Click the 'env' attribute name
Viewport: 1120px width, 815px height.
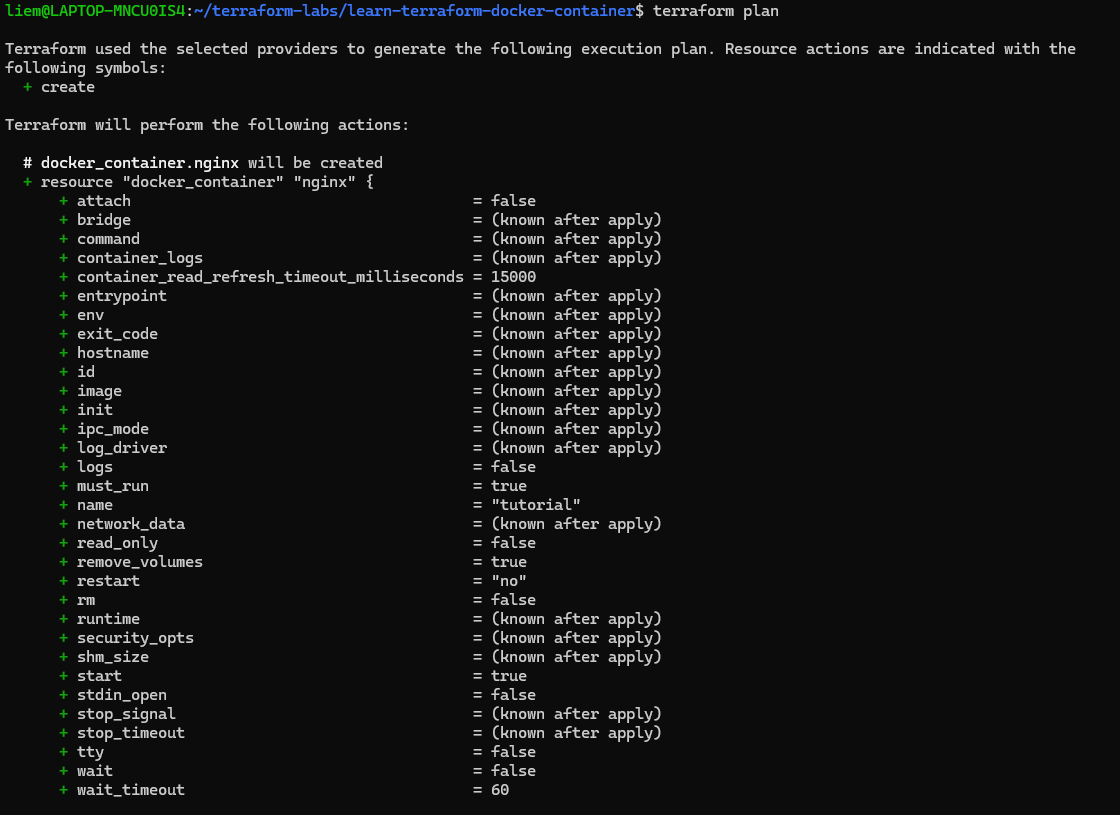[x=91, y=315]
